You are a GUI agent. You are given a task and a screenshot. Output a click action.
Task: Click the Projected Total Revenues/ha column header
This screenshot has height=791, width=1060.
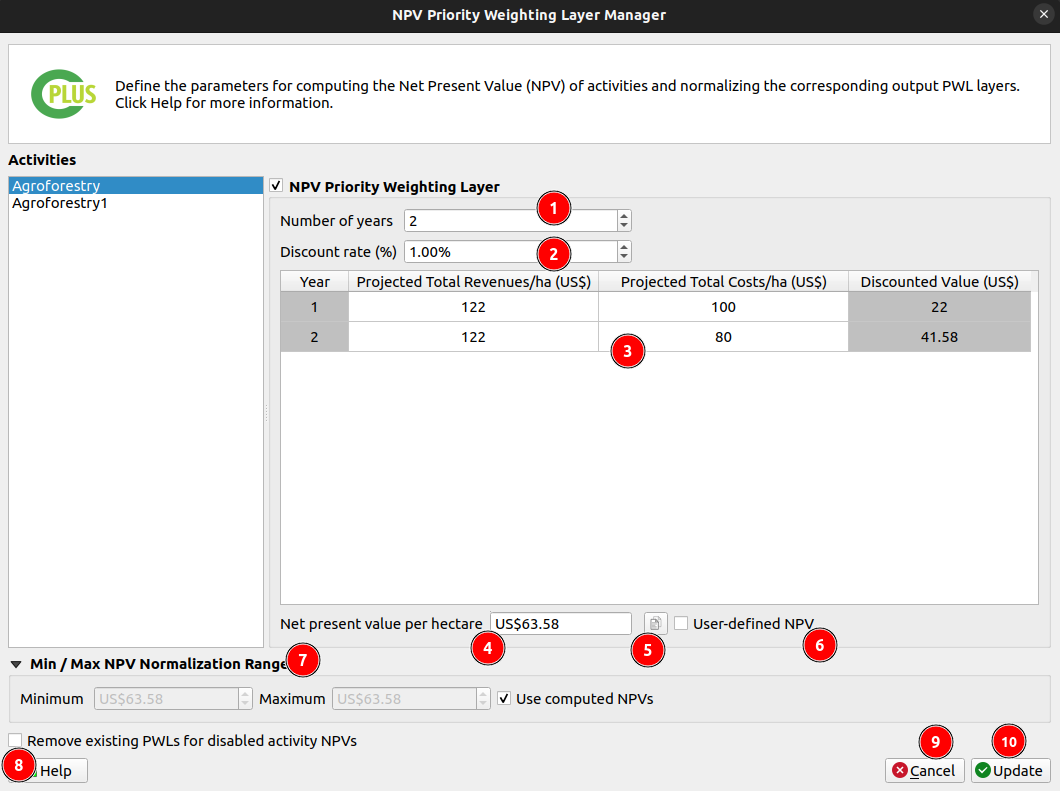coord(473,282)
